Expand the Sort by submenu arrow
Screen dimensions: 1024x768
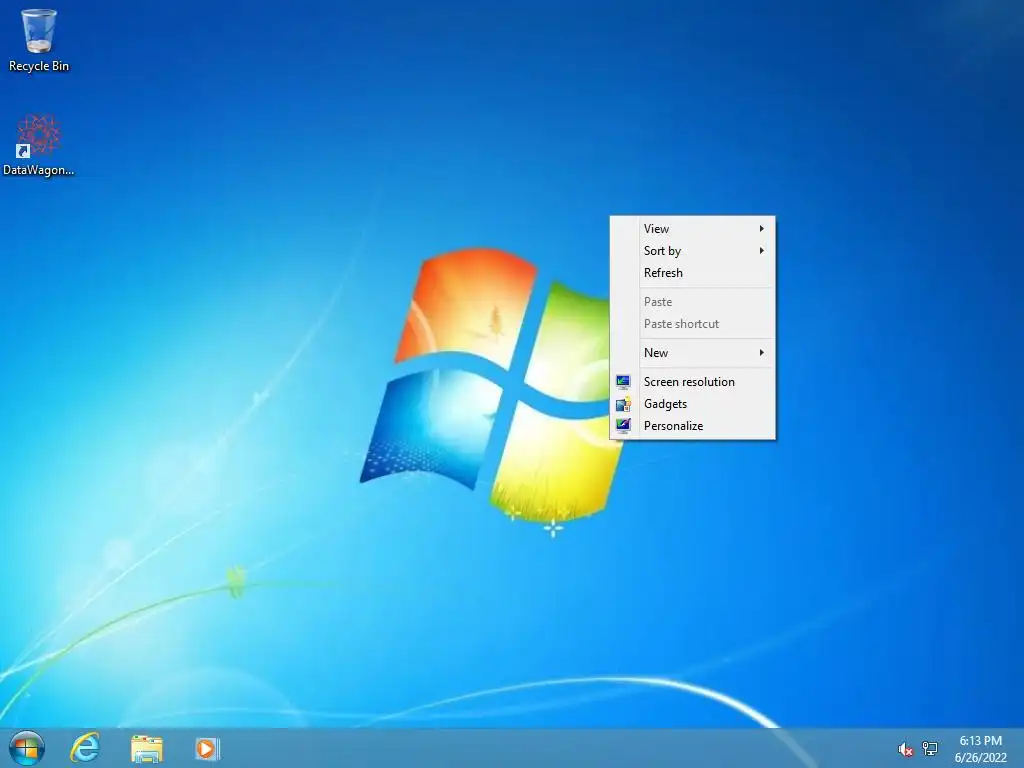pyautogui.click(x=761, y=251)
